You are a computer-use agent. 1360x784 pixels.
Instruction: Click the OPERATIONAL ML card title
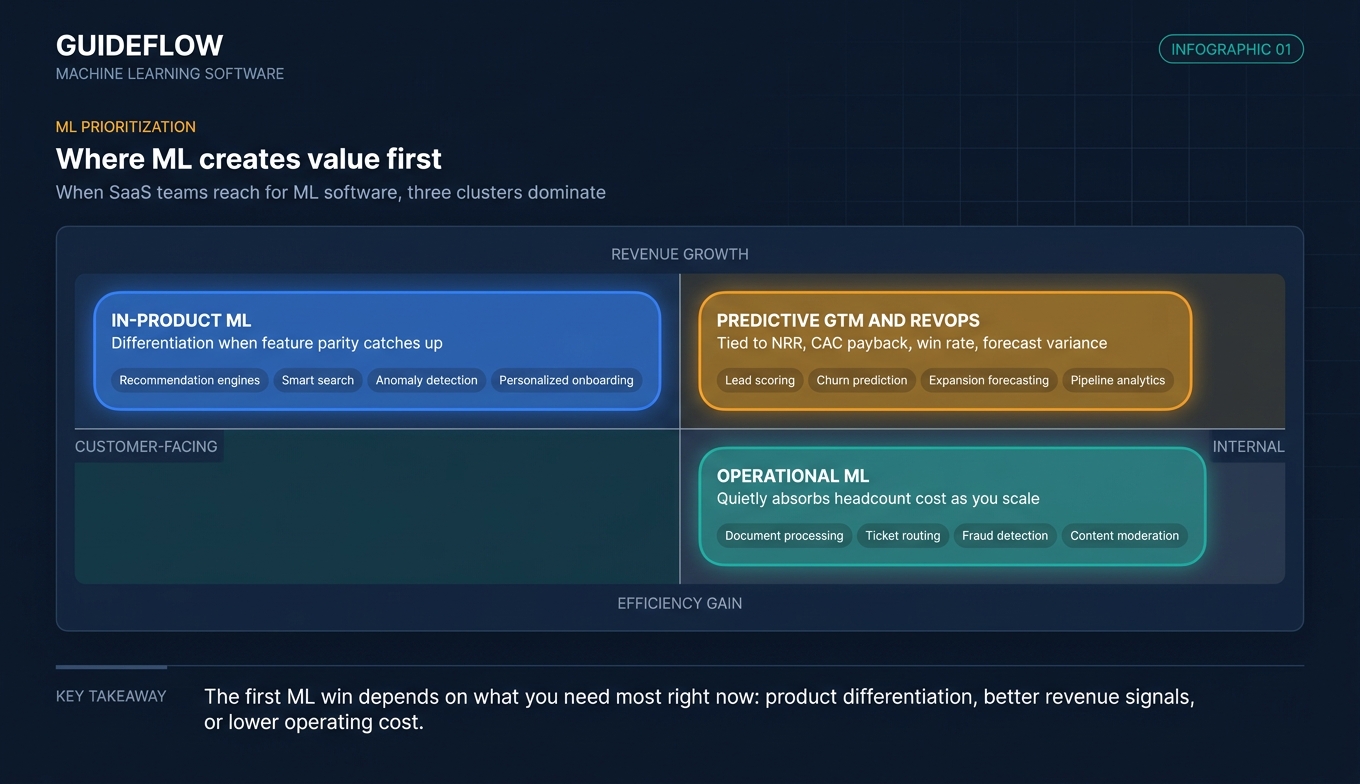tap(793, 477)
